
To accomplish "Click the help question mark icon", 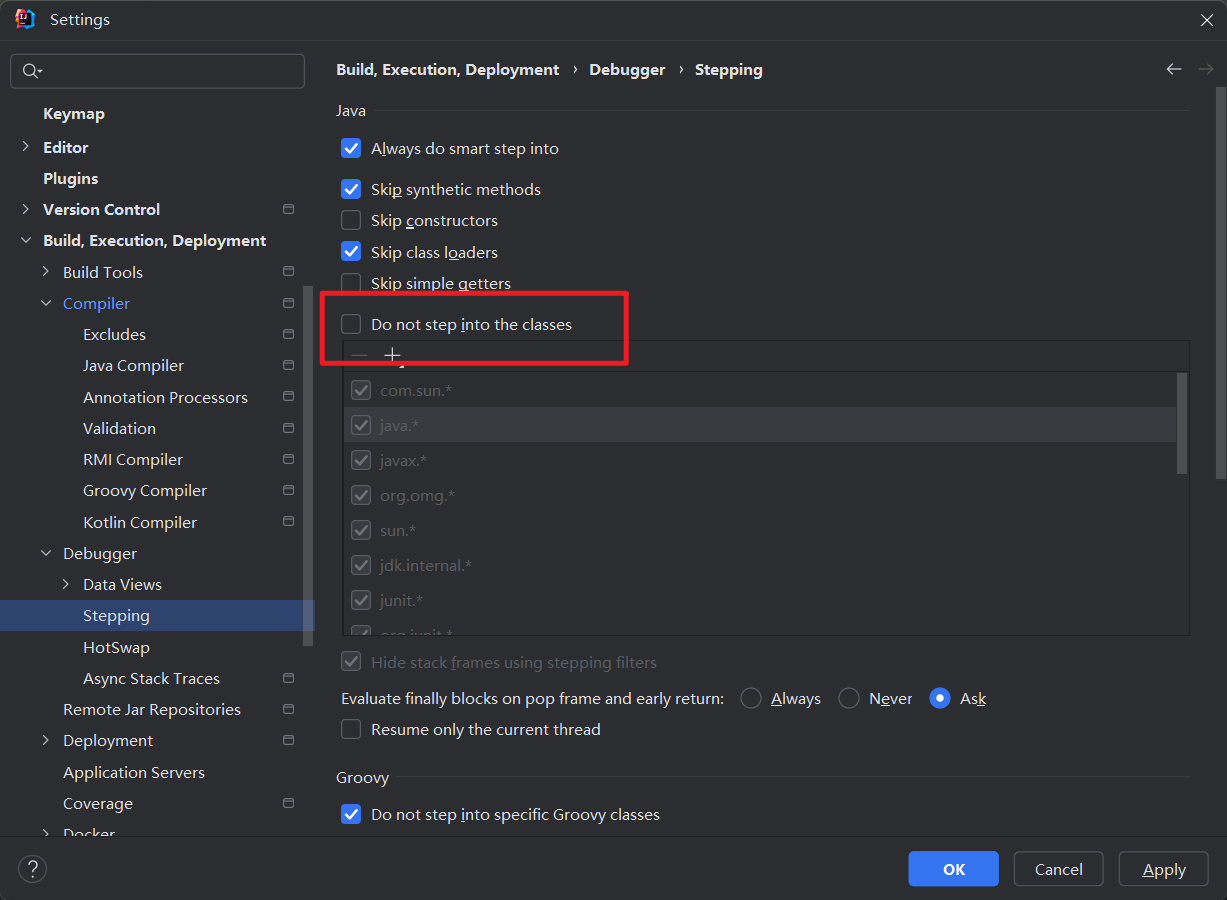I will 33,869.
